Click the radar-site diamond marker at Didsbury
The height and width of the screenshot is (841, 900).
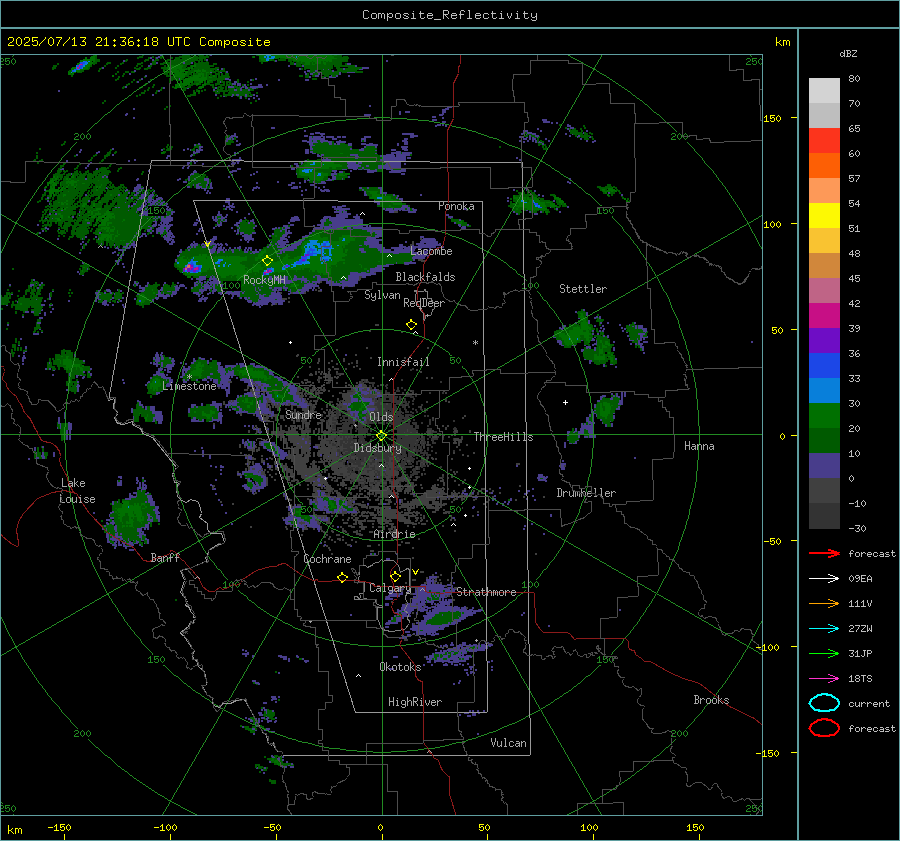click(382, 436)
